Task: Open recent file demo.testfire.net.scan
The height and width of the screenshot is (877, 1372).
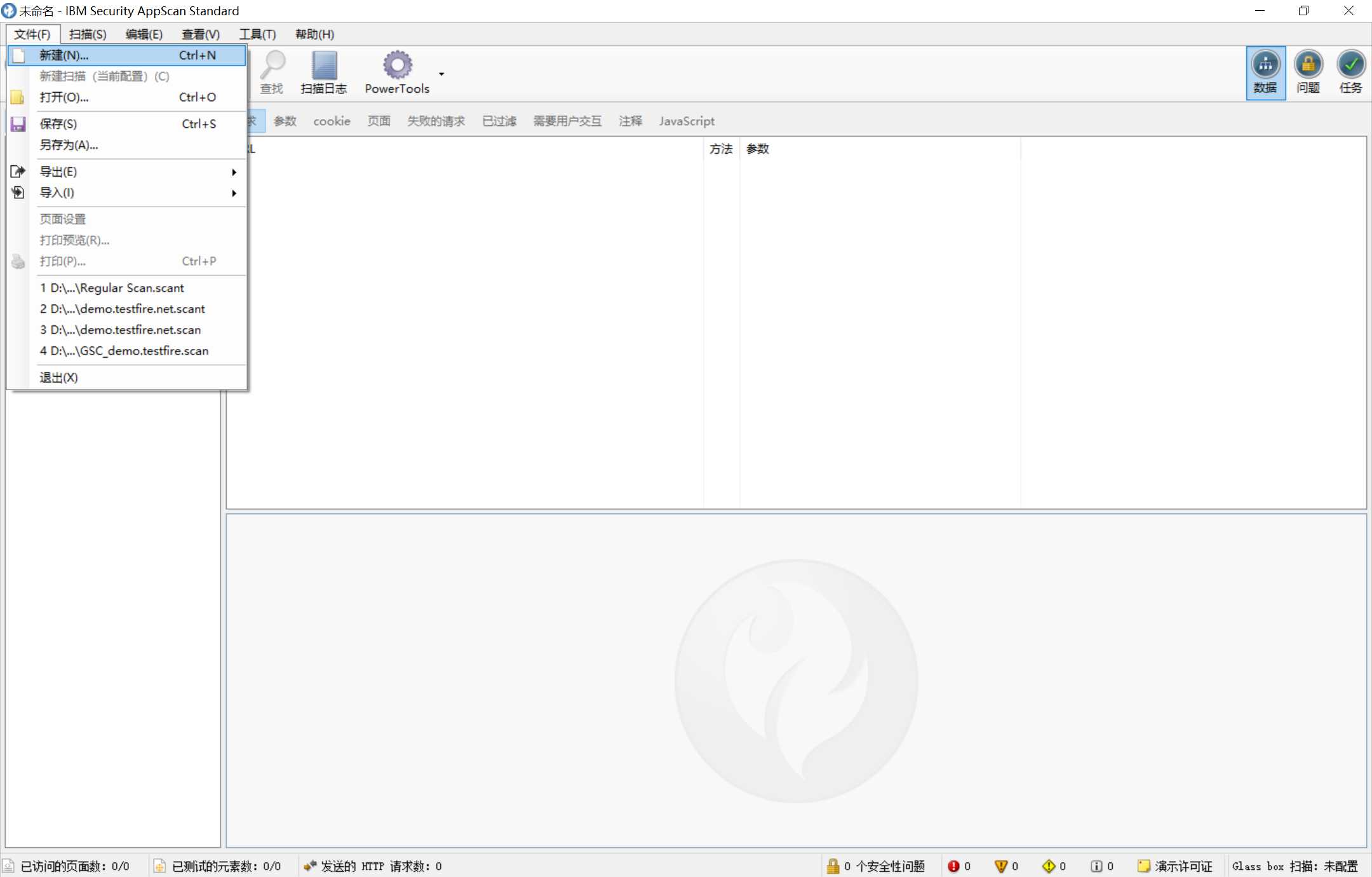Action: click(126, 330)
